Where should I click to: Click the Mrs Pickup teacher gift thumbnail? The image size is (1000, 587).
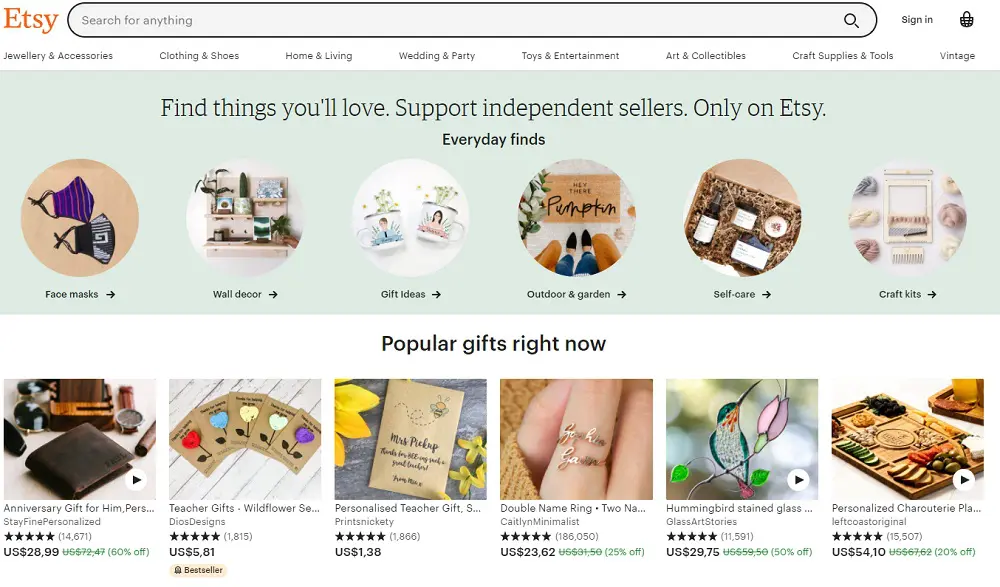[x=411, y=438]
